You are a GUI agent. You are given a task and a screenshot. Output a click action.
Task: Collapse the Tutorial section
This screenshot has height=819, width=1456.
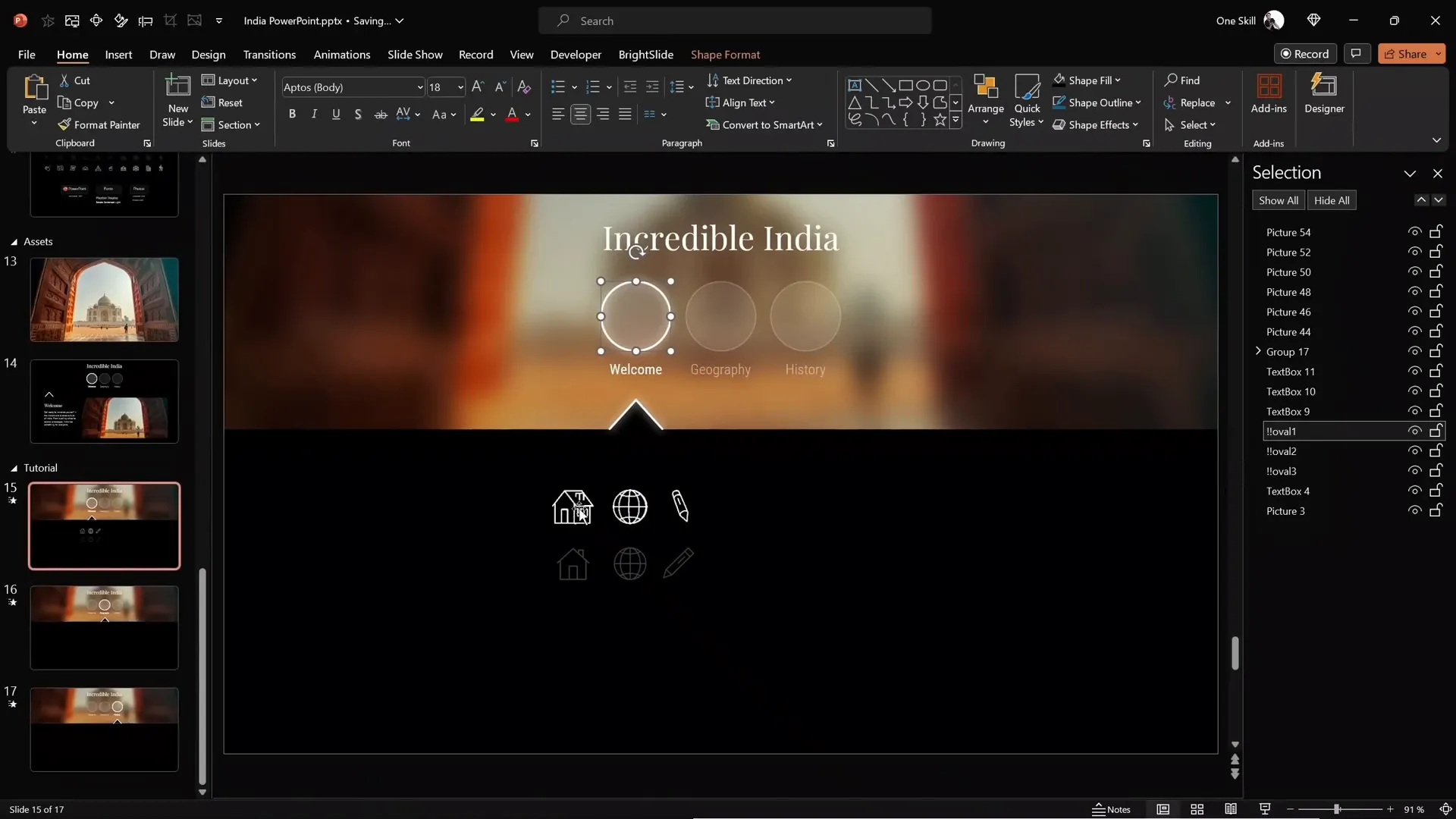[14, 469]
